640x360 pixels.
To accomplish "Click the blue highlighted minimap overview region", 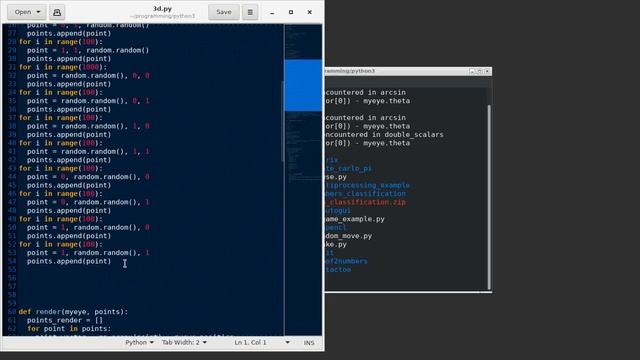I will coord(303,85).
